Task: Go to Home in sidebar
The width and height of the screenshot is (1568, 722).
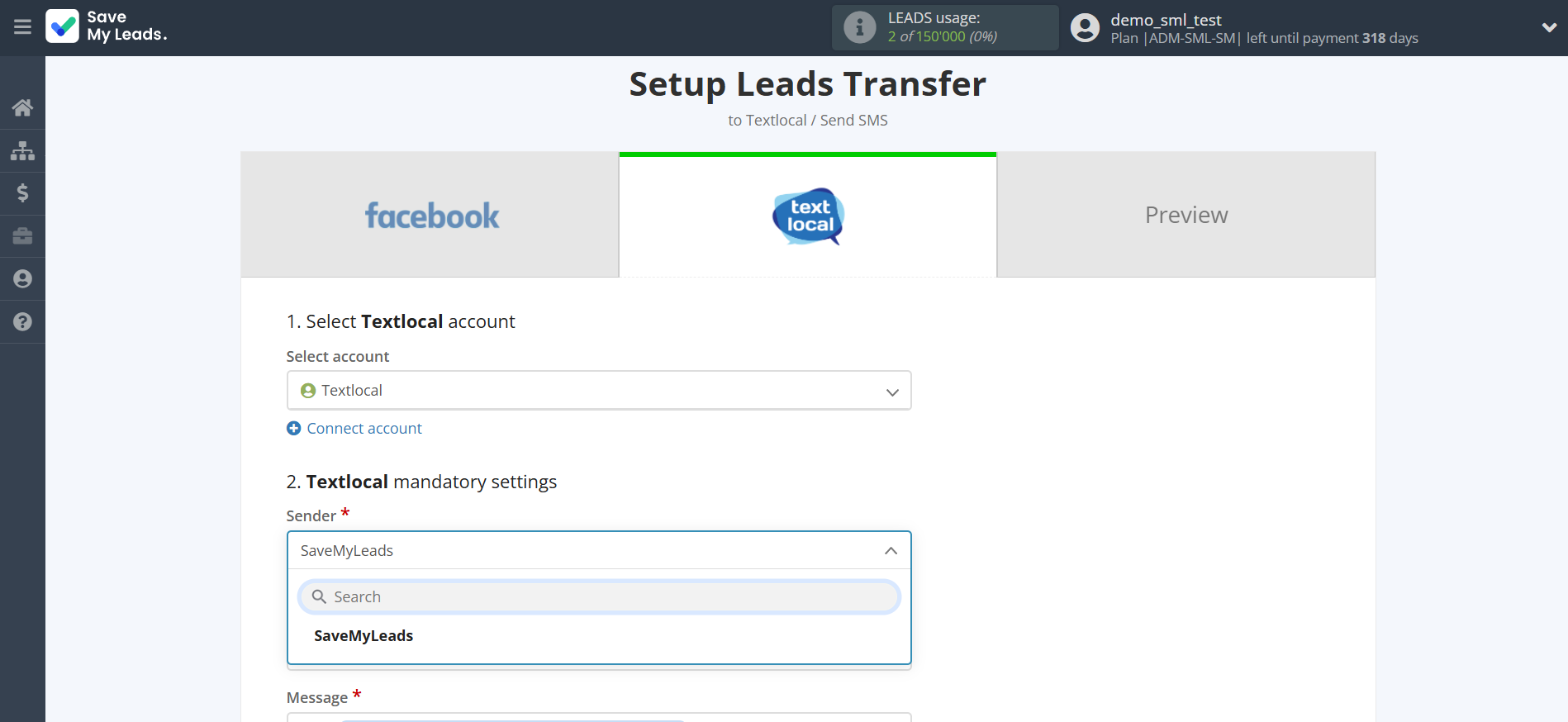Action: [x=22, y=107]
